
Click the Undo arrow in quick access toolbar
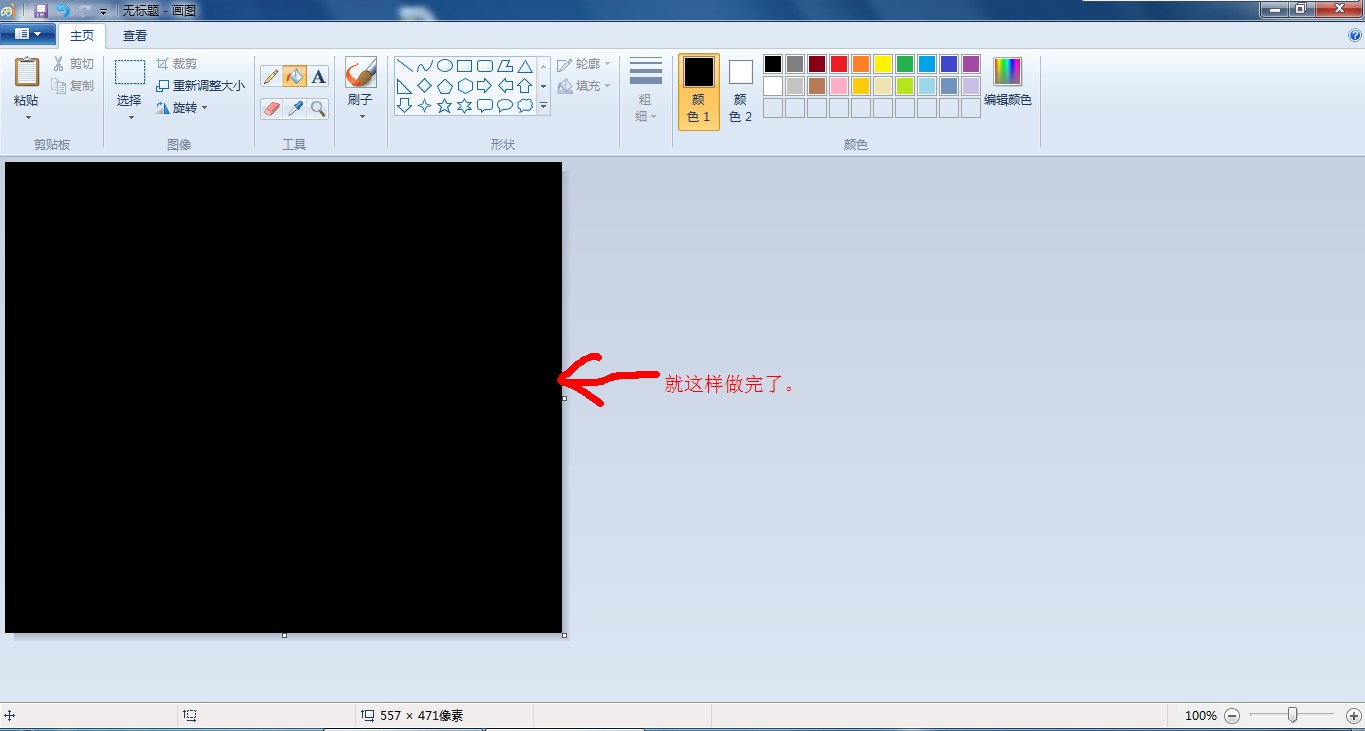(63, 10)
